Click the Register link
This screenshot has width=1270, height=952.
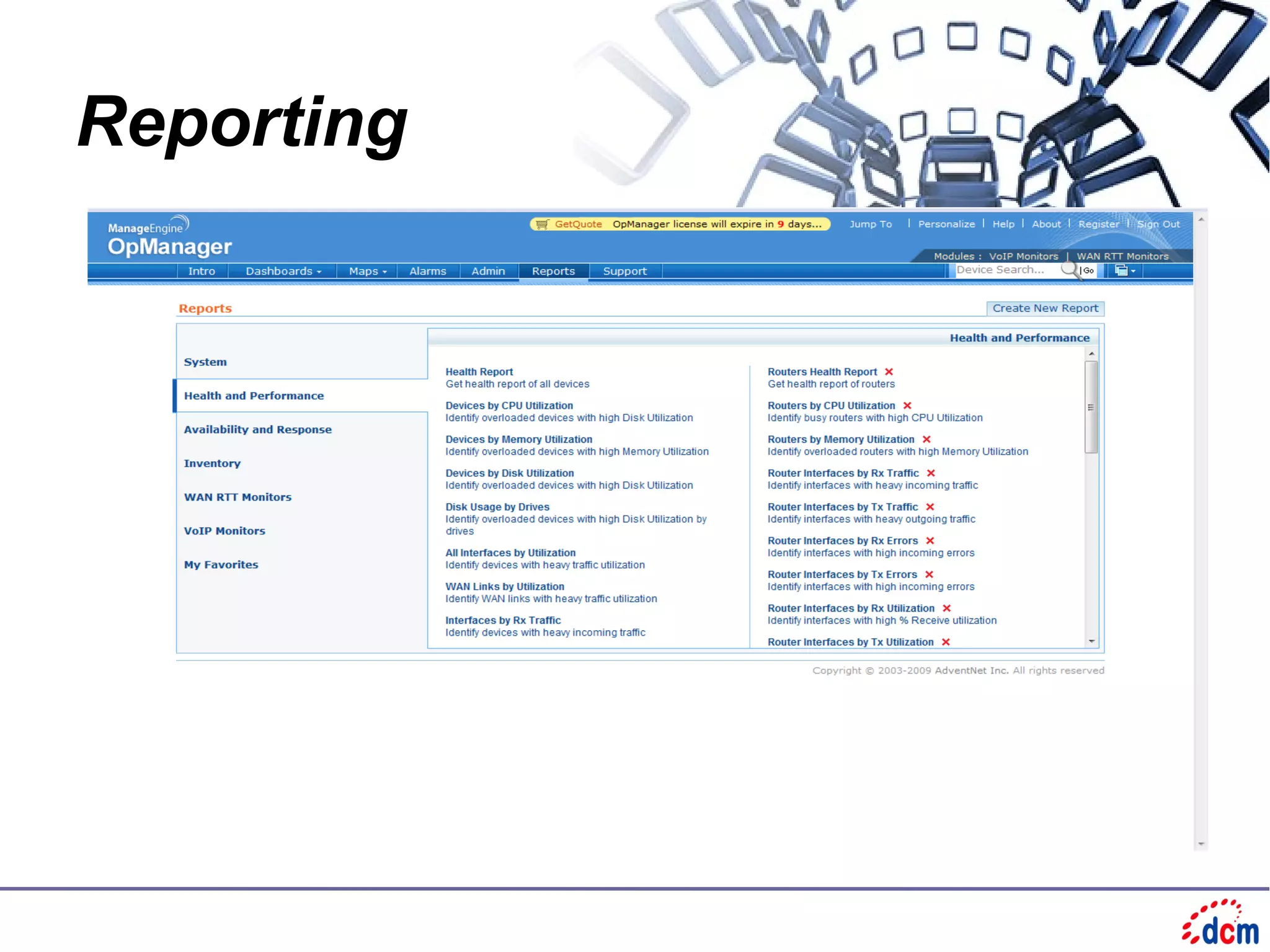click(x=1098, y=225)
